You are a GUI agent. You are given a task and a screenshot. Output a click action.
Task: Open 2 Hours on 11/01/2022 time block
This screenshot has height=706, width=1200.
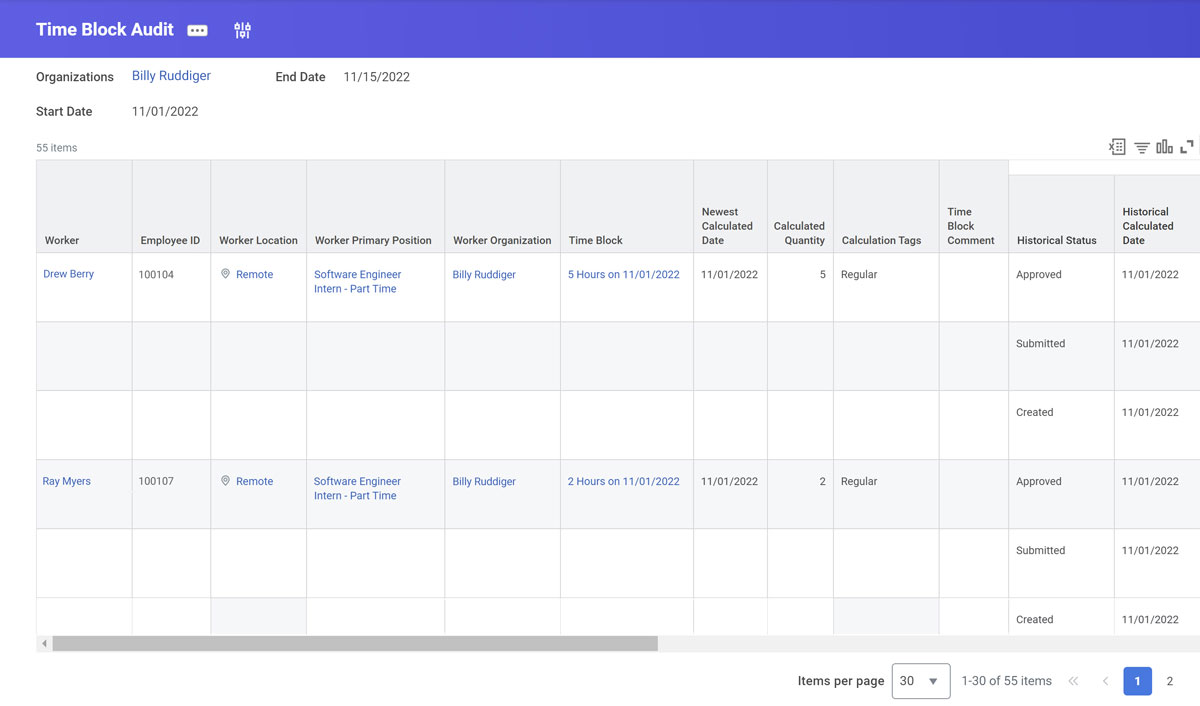(623, 481)
